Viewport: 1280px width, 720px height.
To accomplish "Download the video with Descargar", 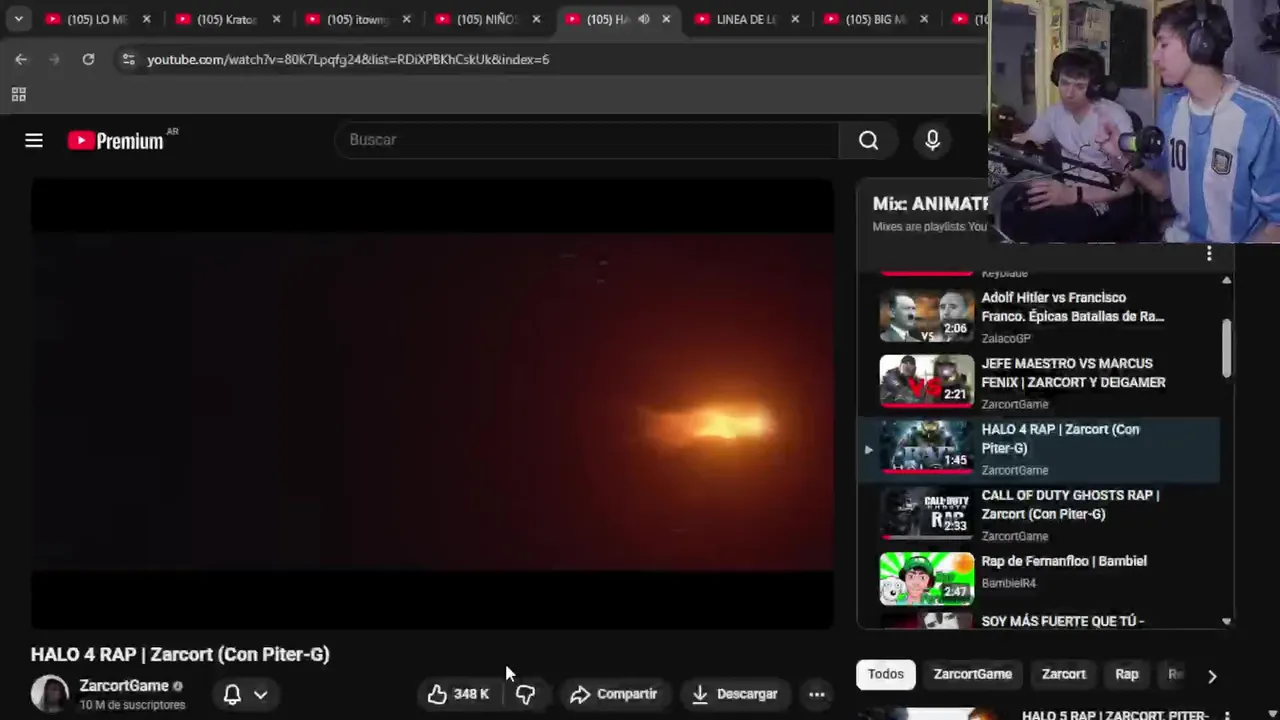I will [x=735, y=694].
